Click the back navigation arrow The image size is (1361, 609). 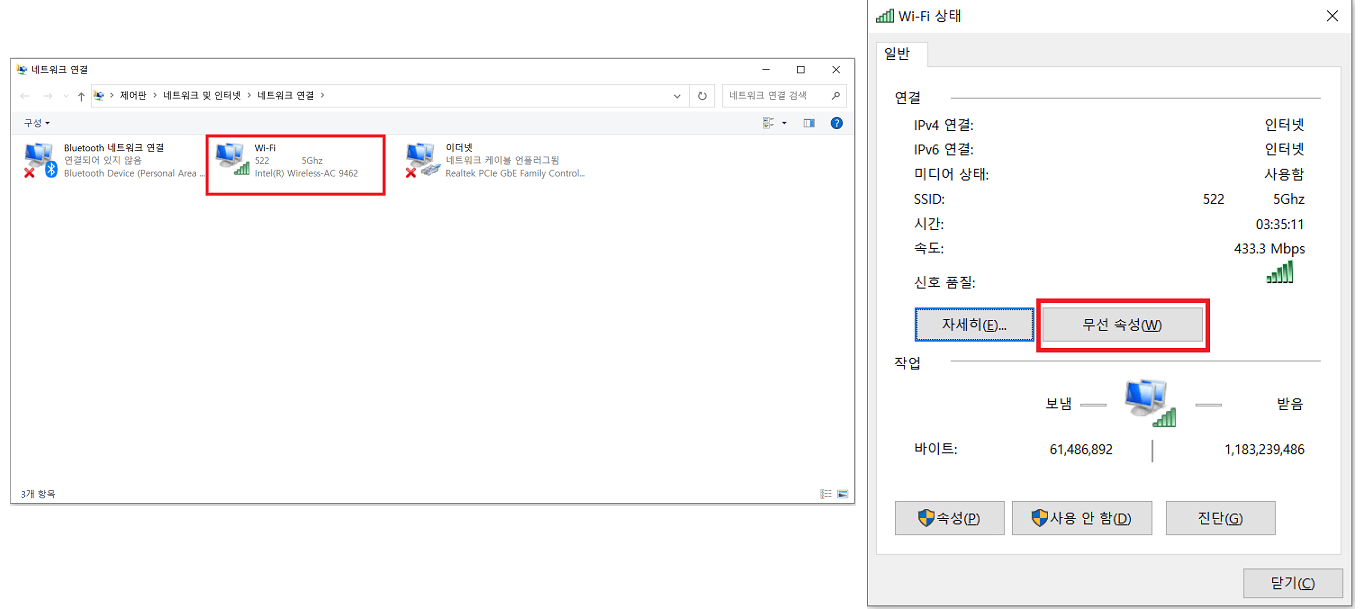[x=22, y=95]
